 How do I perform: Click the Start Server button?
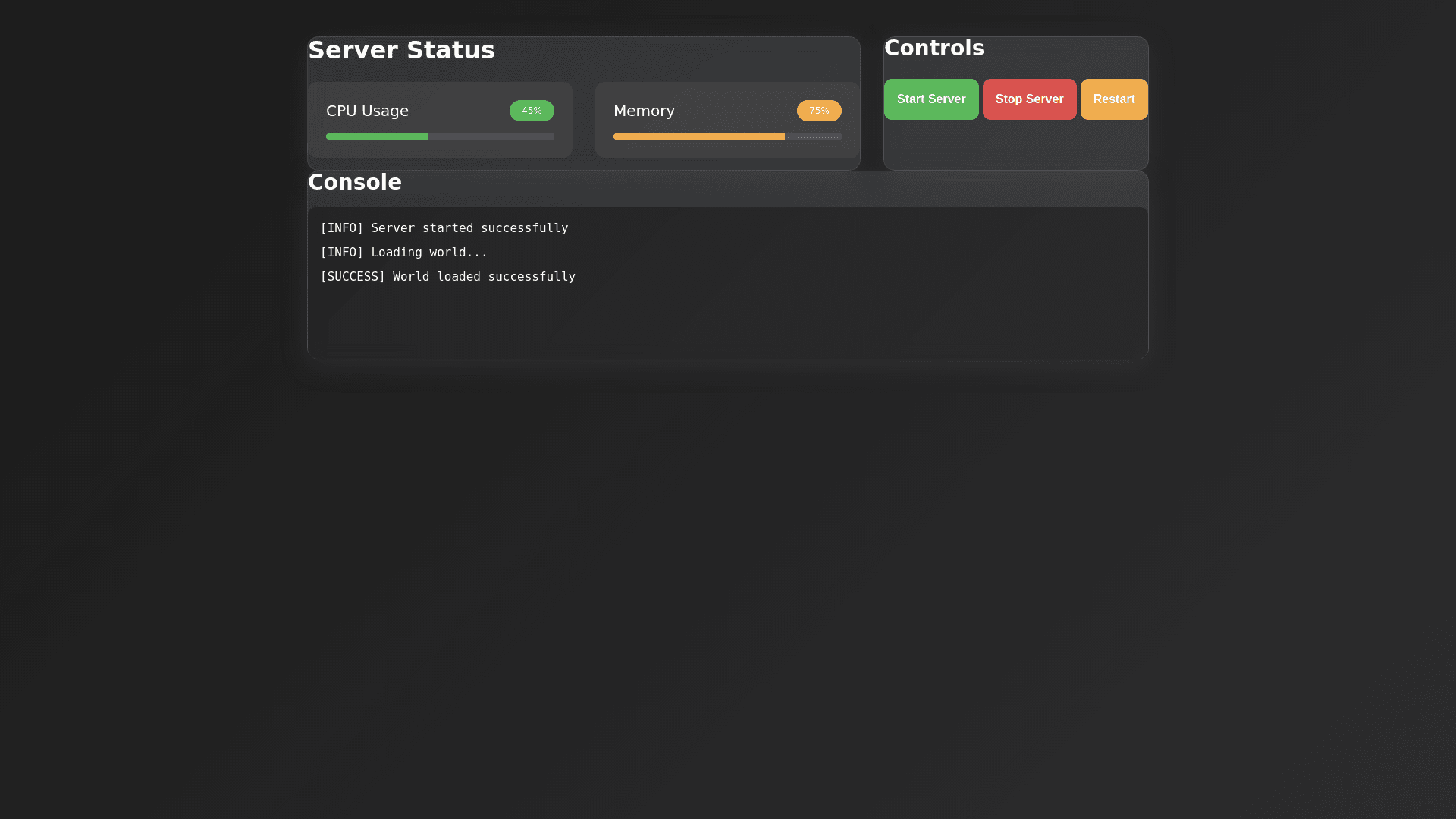(930, 99)
